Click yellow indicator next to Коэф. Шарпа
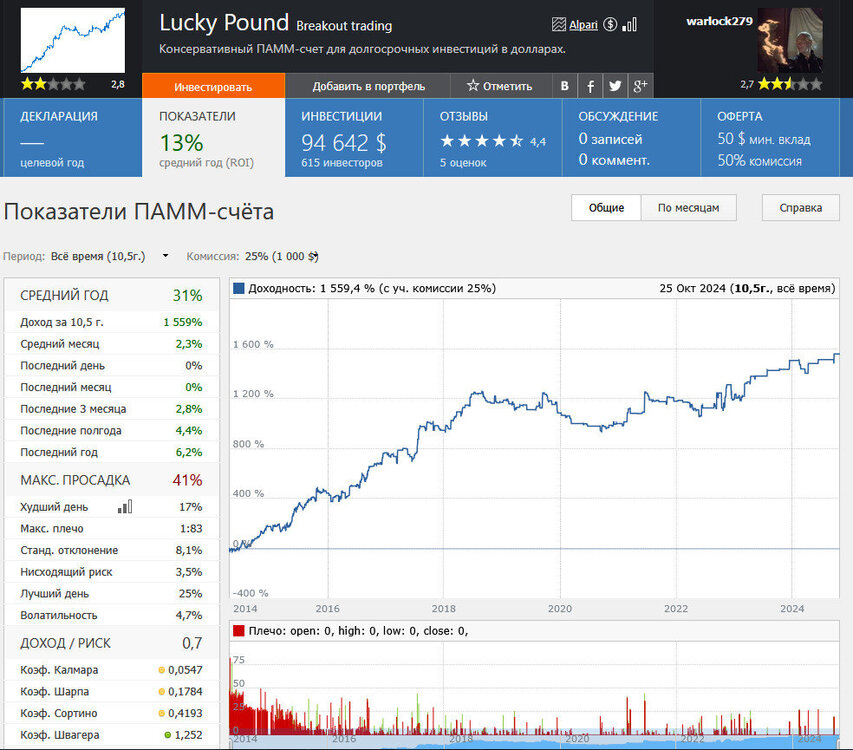 click(x=162, y=692)
